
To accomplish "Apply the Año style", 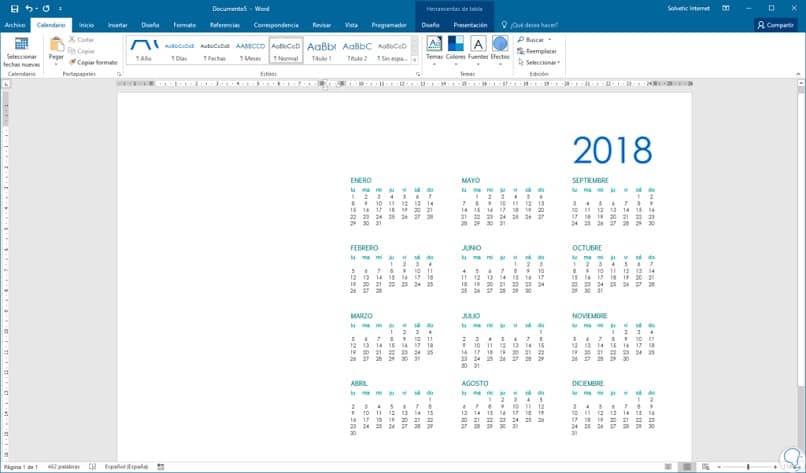I will coord(144,50).
